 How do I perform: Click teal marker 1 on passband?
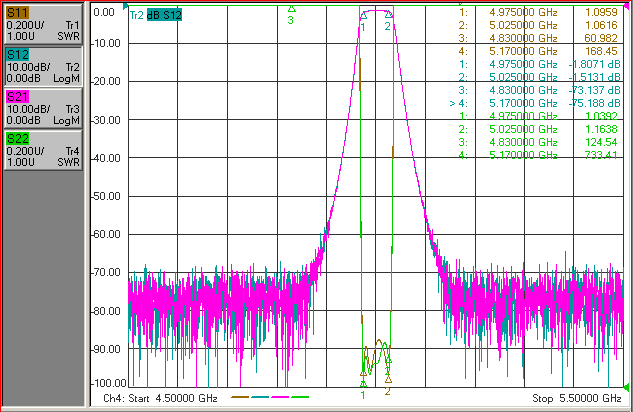[363, 16]
